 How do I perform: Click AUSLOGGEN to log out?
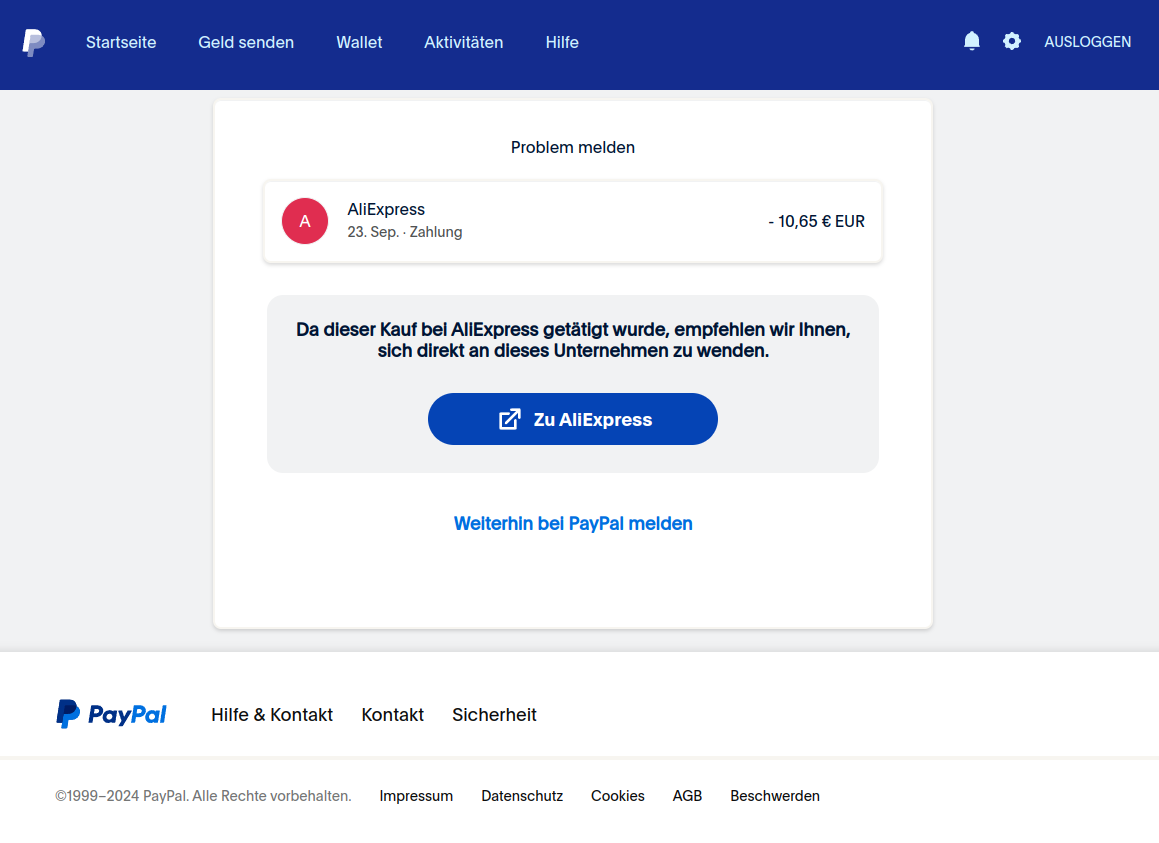click(1087, 42)
